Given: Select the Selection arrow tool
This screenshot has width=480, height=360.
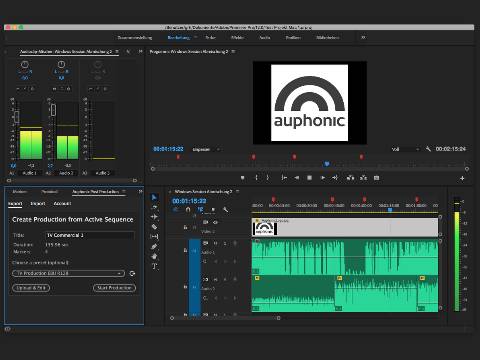Looking at the screenshot, I should pyautogui.click(x=154, y=197).
